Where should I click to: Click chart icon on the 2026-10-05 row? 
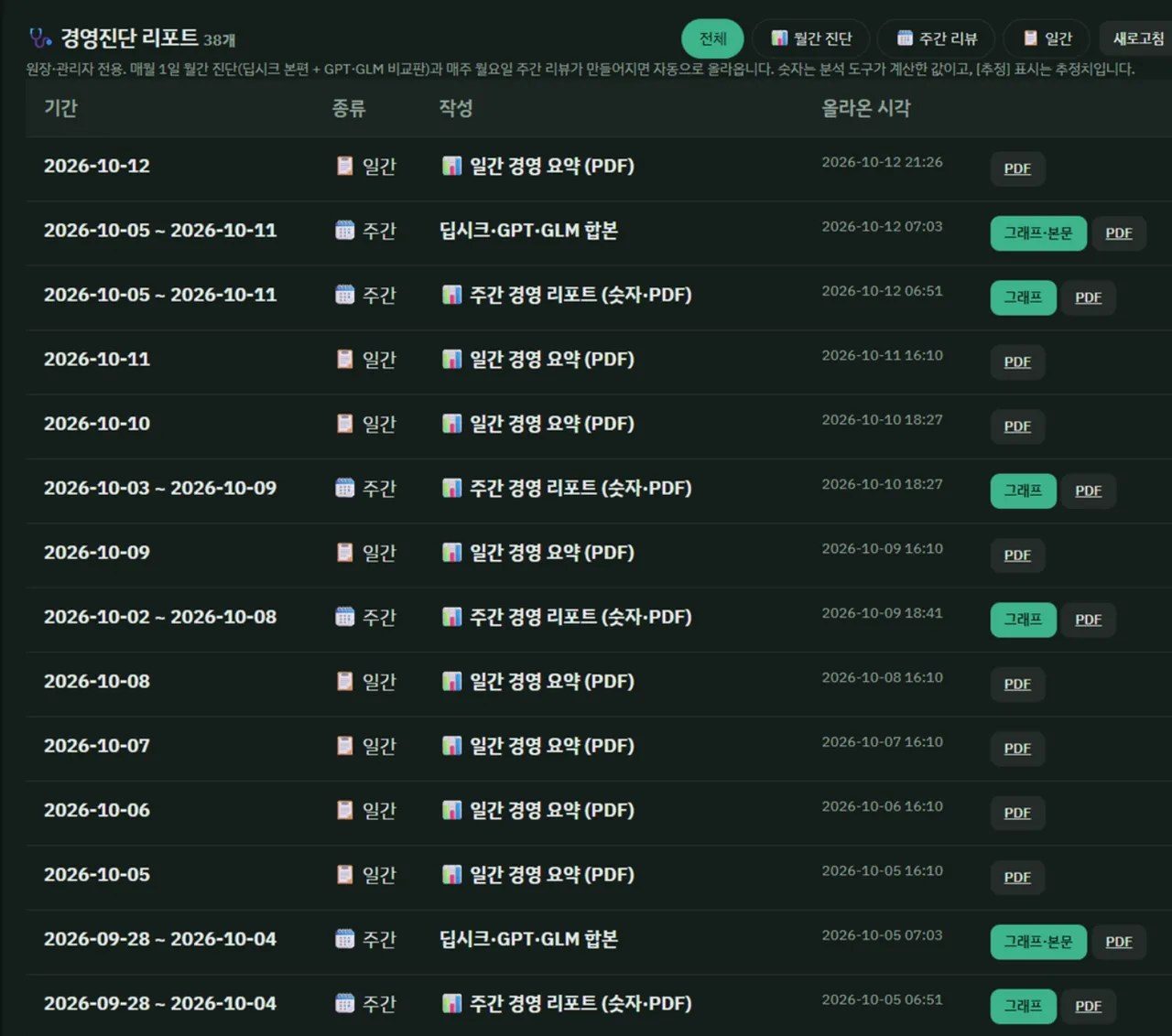[x=451, y=874]
